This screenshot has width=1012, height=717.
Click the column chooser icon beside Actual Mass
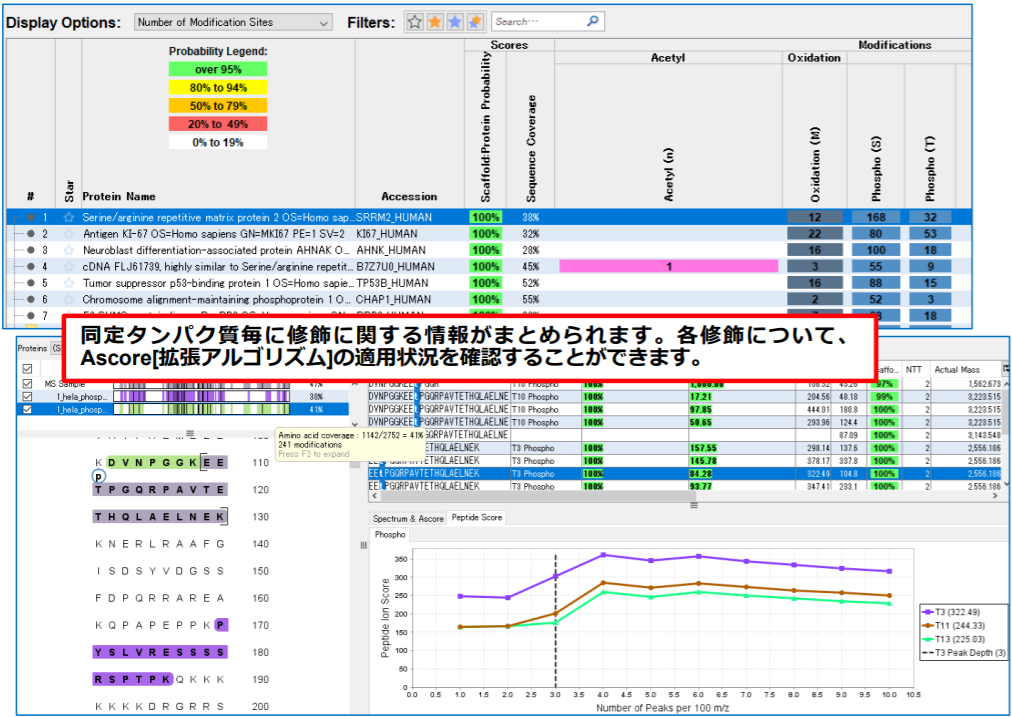click(x=1006, y=368)
